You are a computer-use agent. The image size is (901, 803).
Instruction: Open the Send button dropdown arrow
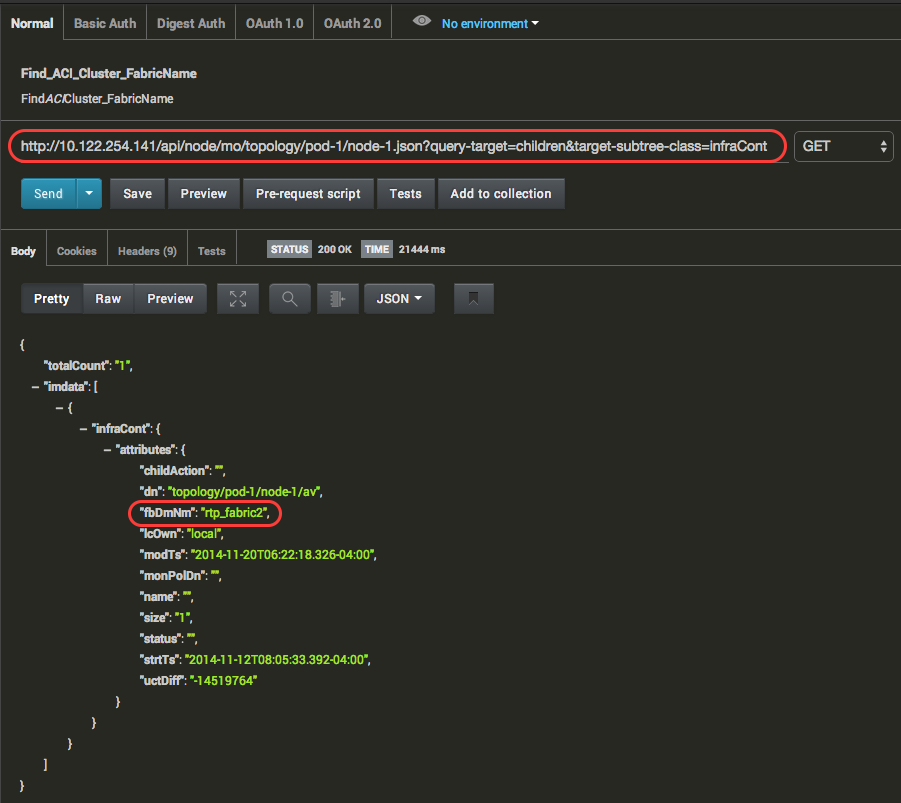click(89, 194)
